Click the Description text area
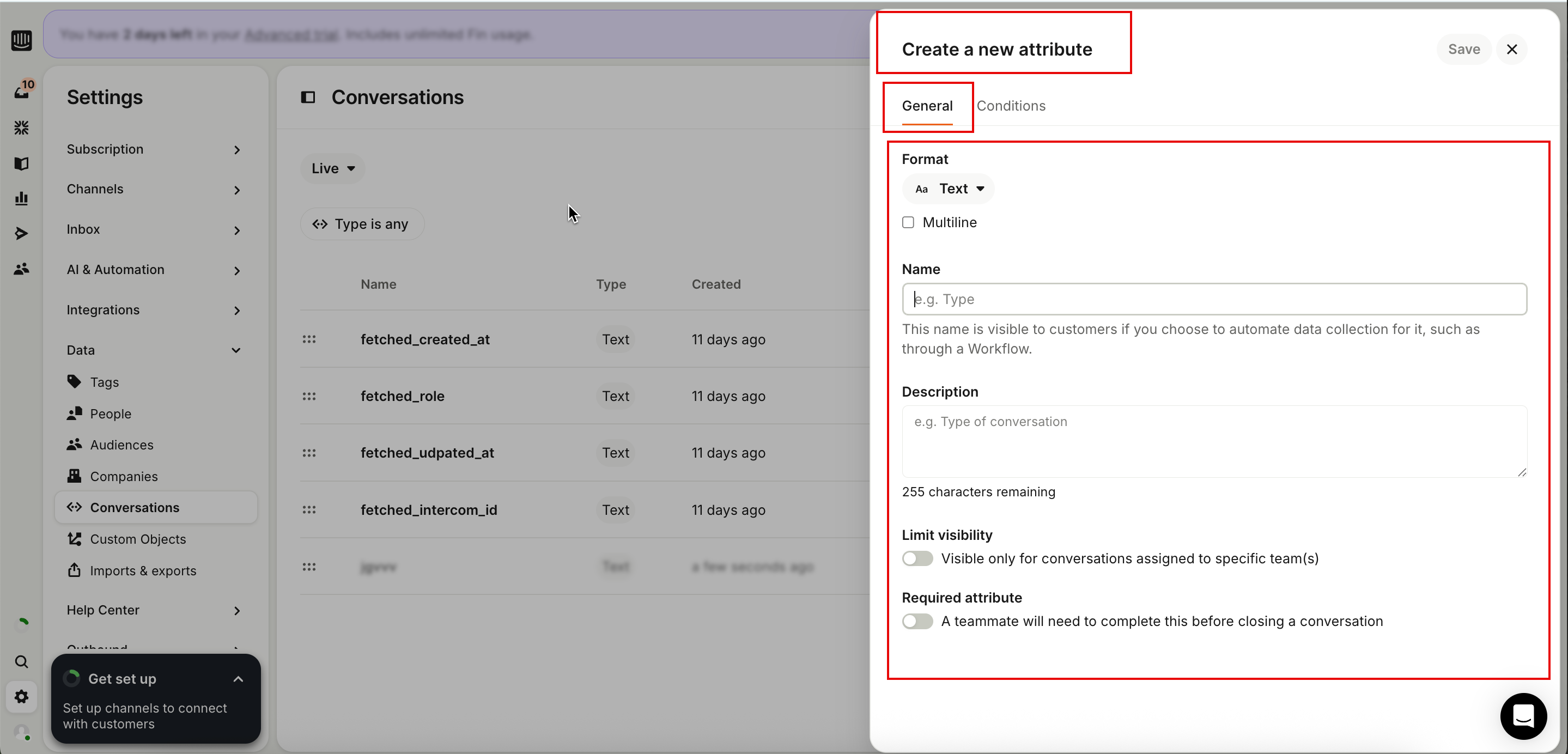 point(1214,442)
